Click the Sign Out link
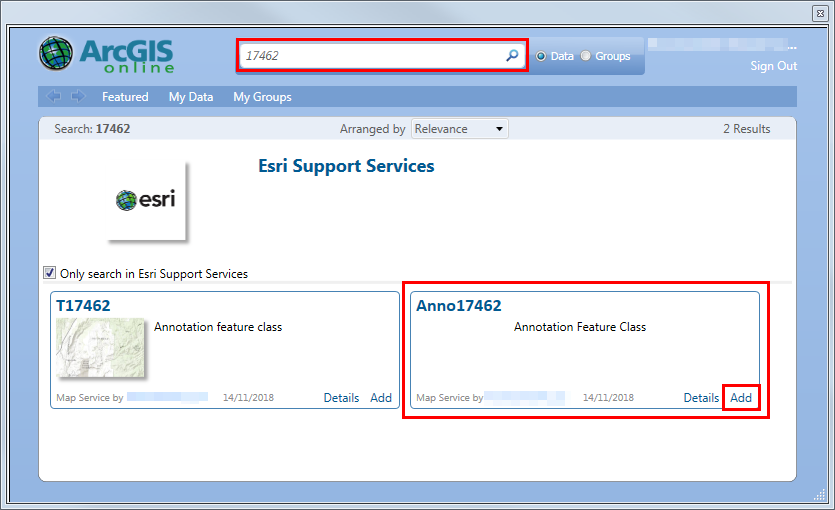The height and width of the screenshot is (510, 835). pyautogui.click(x=773, y=66)
